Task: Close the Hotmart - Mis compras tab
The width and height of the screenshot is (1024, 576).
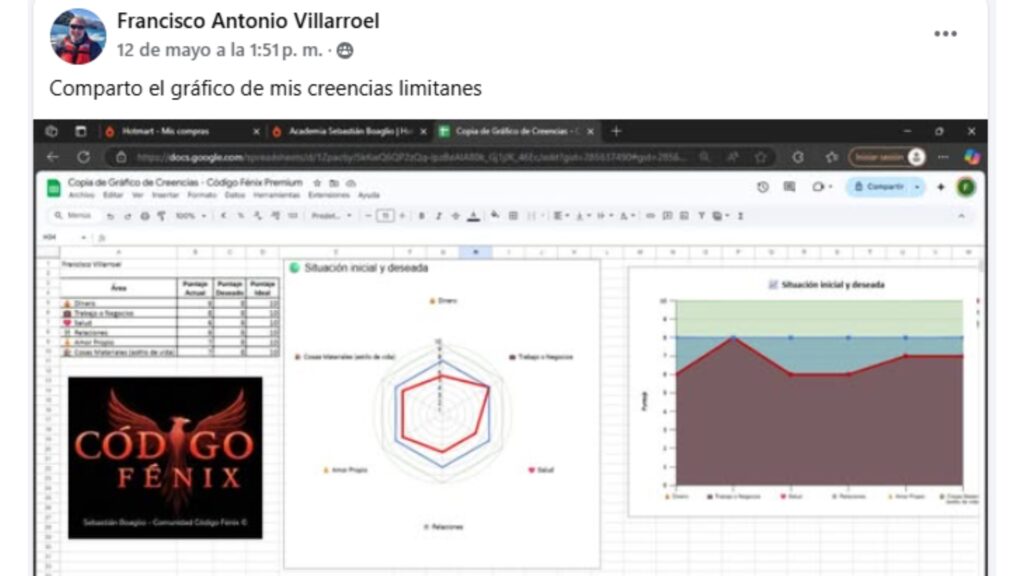Action: pos(256,131)
